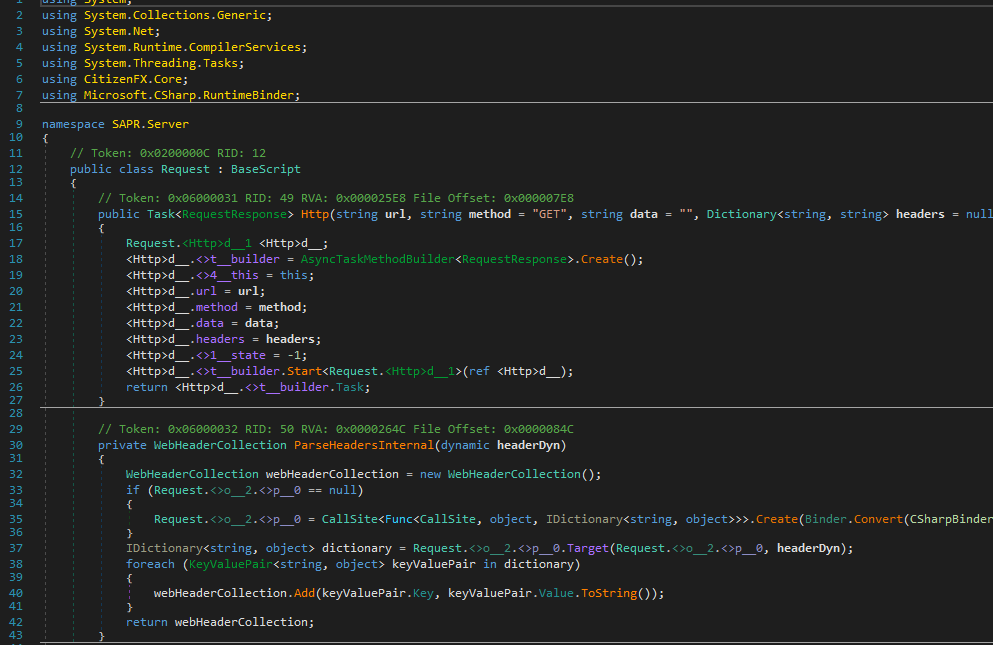This screenshot has width=993, height=645.
Task: Open the ParseHeadersInternal method definition name
Action: tap(364, 444)
